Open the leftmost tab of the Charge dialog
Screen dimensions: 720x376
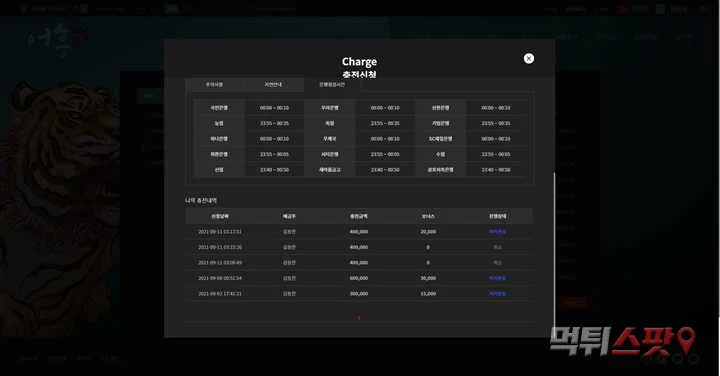[x=214, y=84]
